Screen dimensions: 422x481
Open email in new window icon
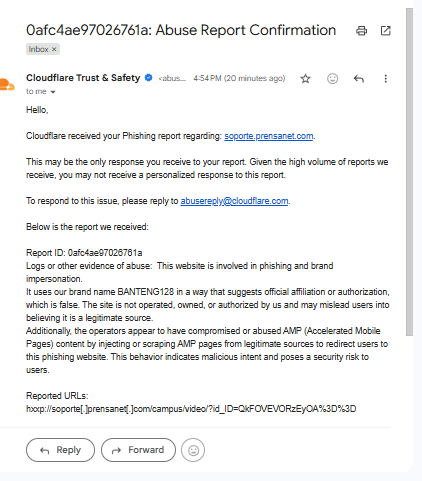pos(385,31)
